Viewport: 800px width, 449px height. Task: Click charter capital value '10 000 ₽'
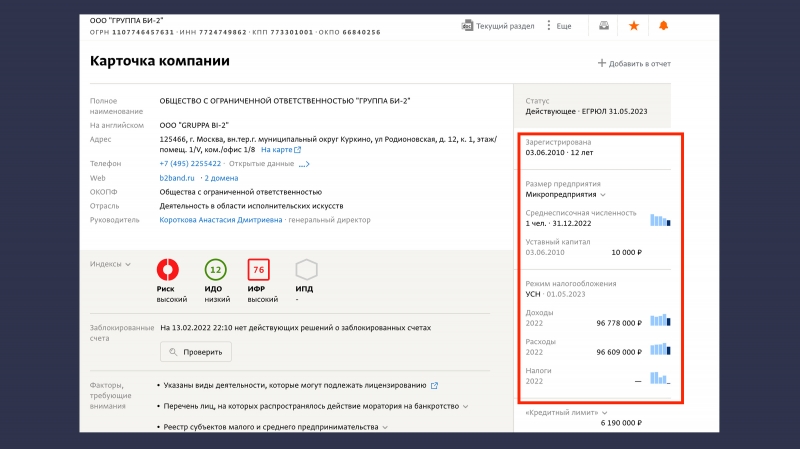click(627, 252)
